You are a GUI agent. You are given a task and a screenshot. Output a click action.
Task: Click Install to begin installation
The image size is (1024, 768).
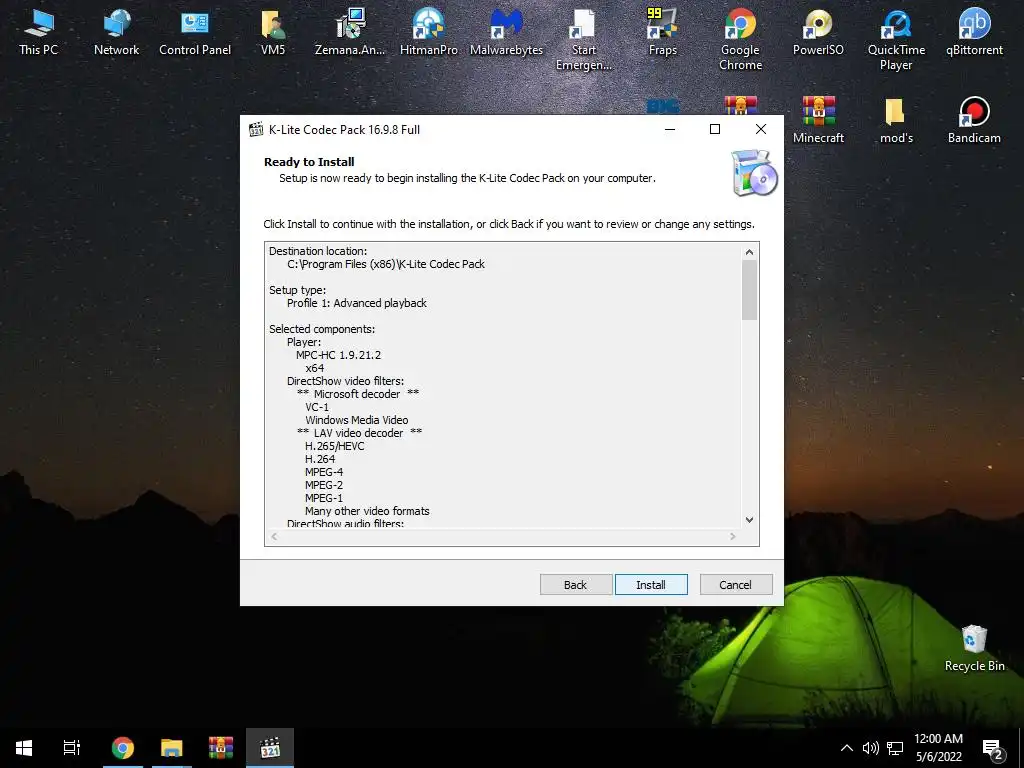point(651,584)
